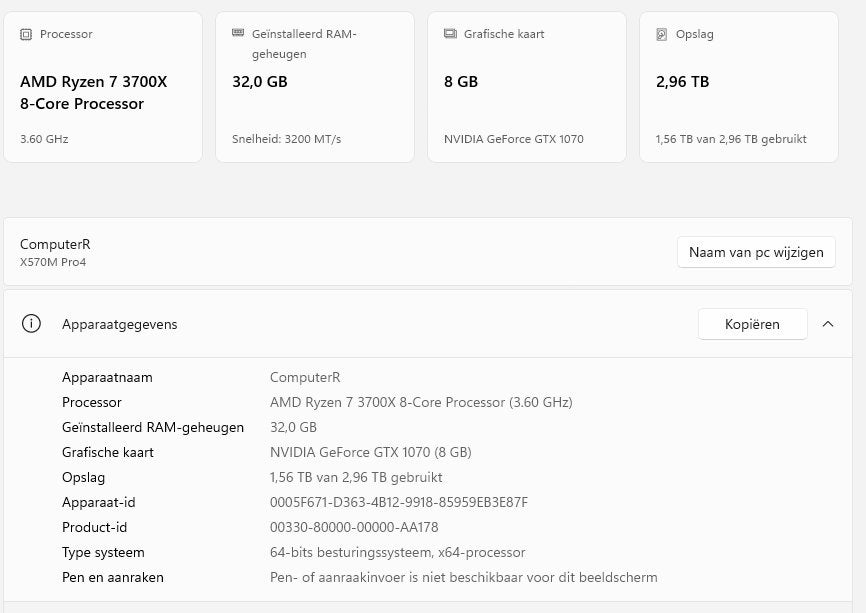Click the Naam van pc wijzigen button
This screenshot has height=613, width=866.
[756, 252]
